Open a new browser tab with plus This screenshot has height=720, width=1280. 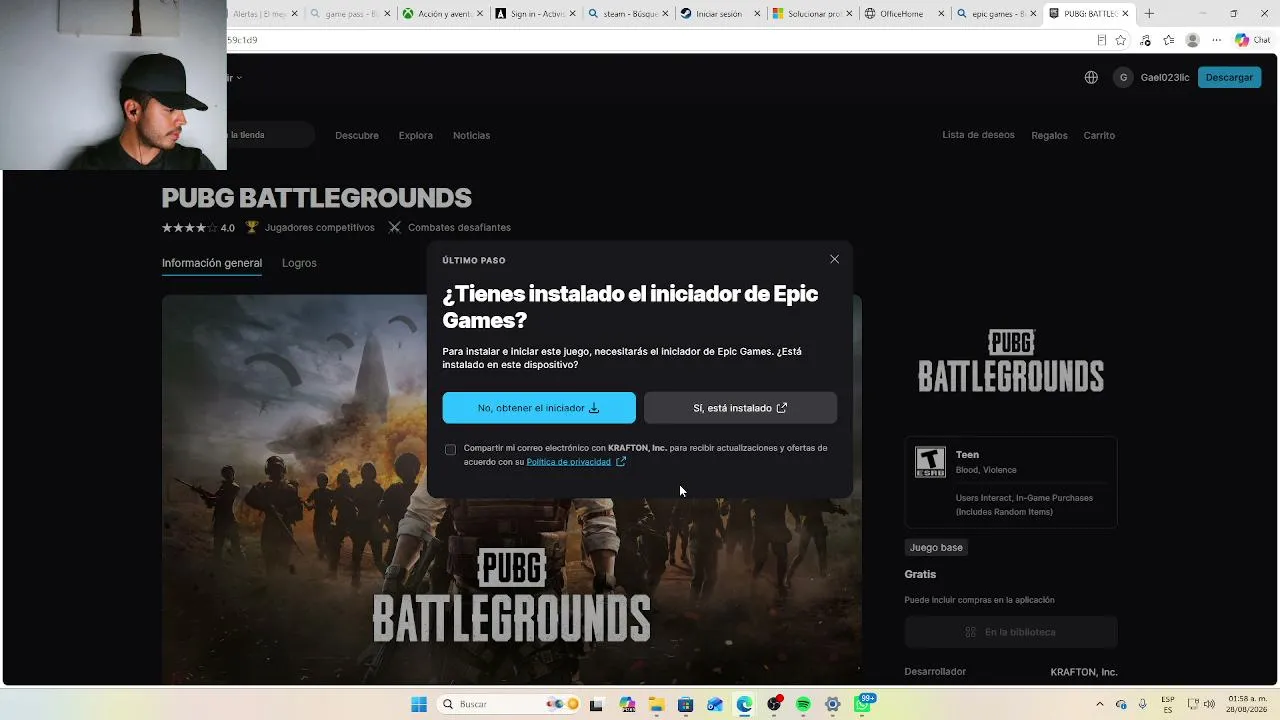pos(1149,14)
